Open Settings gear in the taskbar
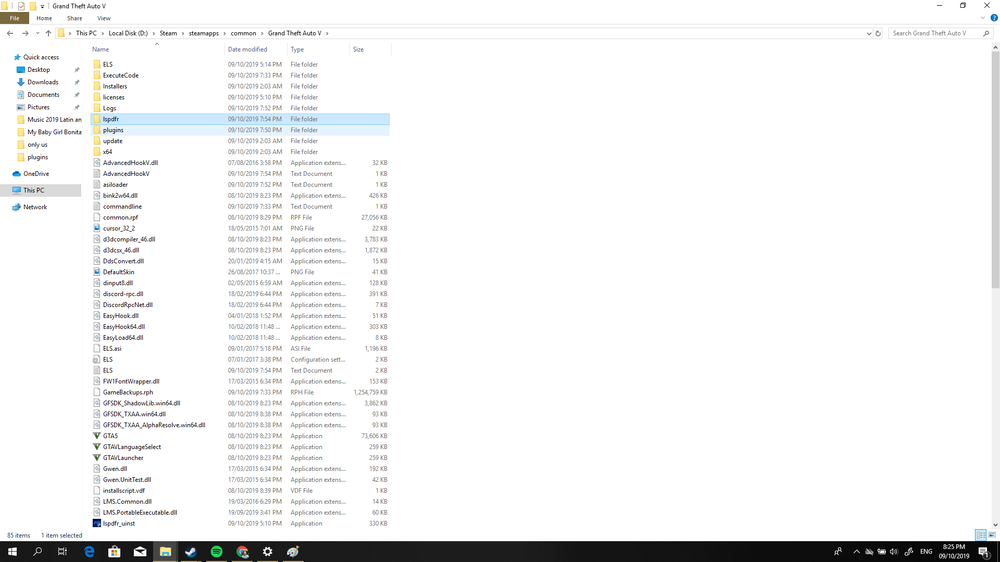This screenshot has width=1000, height=562. 267,552
